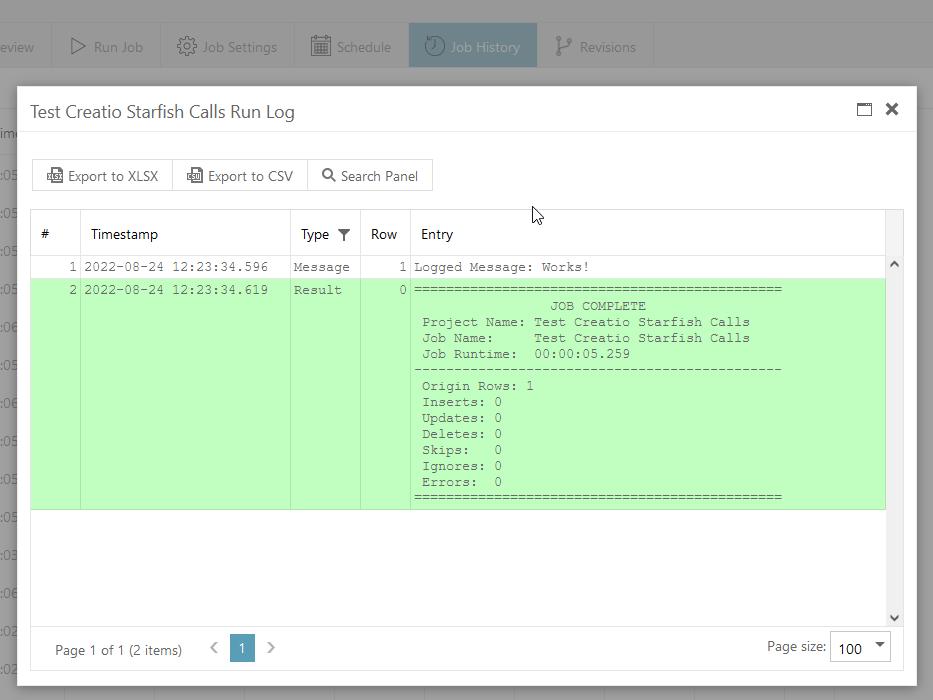Screen dimensions: 933x700
Task: Switch to the Job History tab
Action: coord(473,46)
